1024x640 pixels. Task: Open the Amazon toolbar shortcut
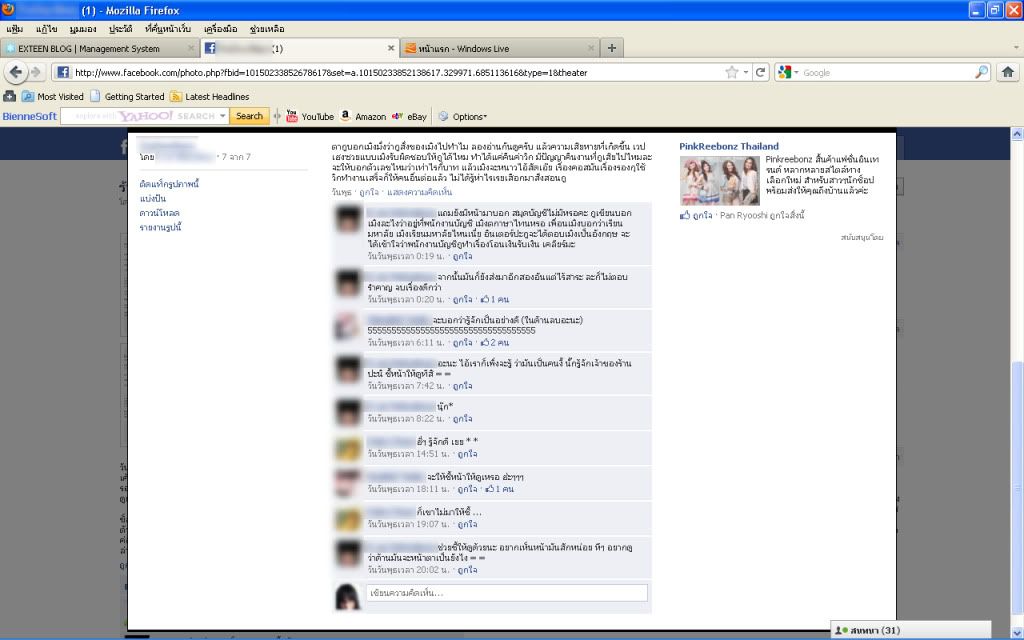pyautogui.click(x=363, y=116)
